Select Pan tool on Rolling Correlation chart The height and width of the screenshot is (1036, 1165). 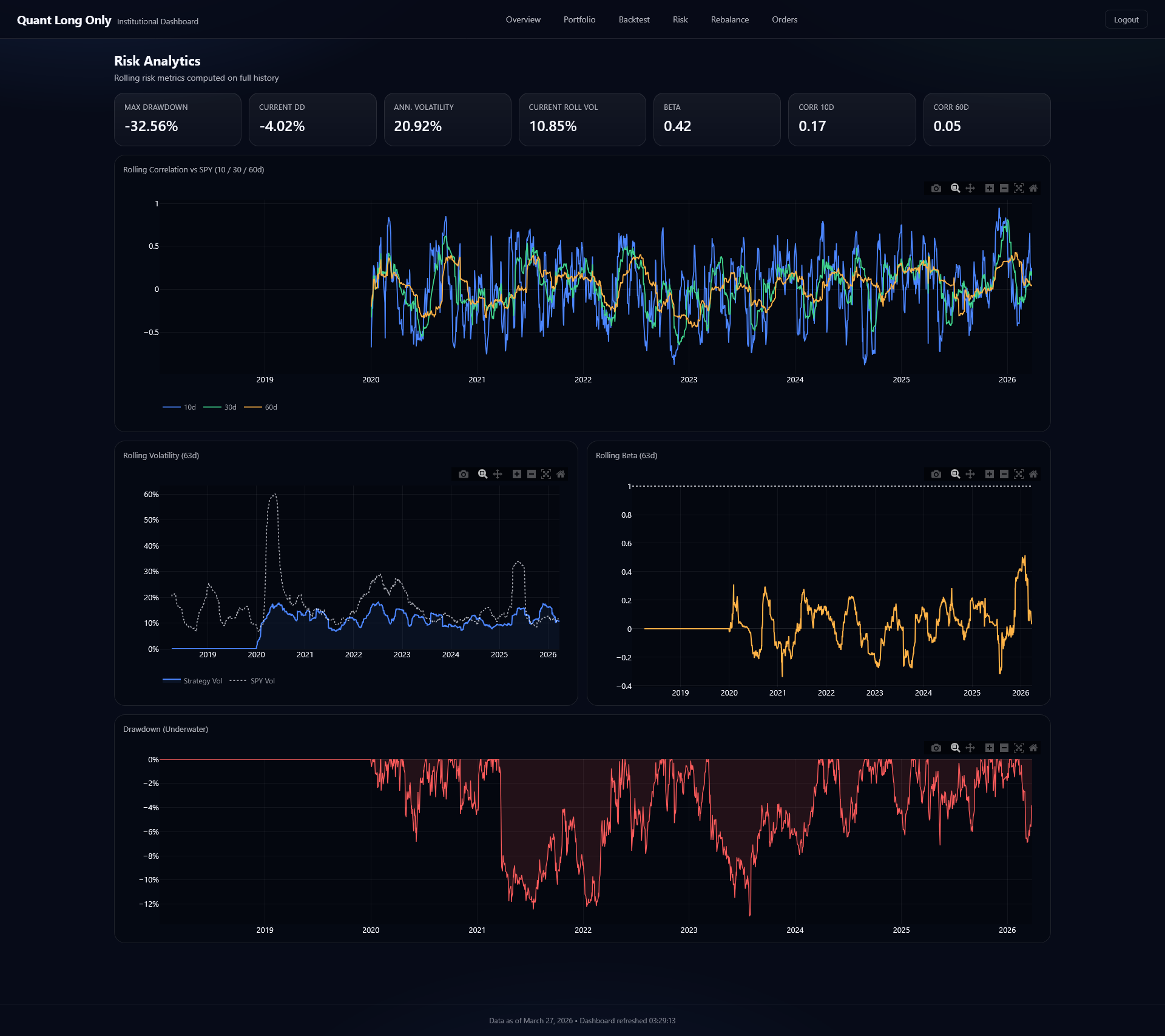[x=970, y=188]
